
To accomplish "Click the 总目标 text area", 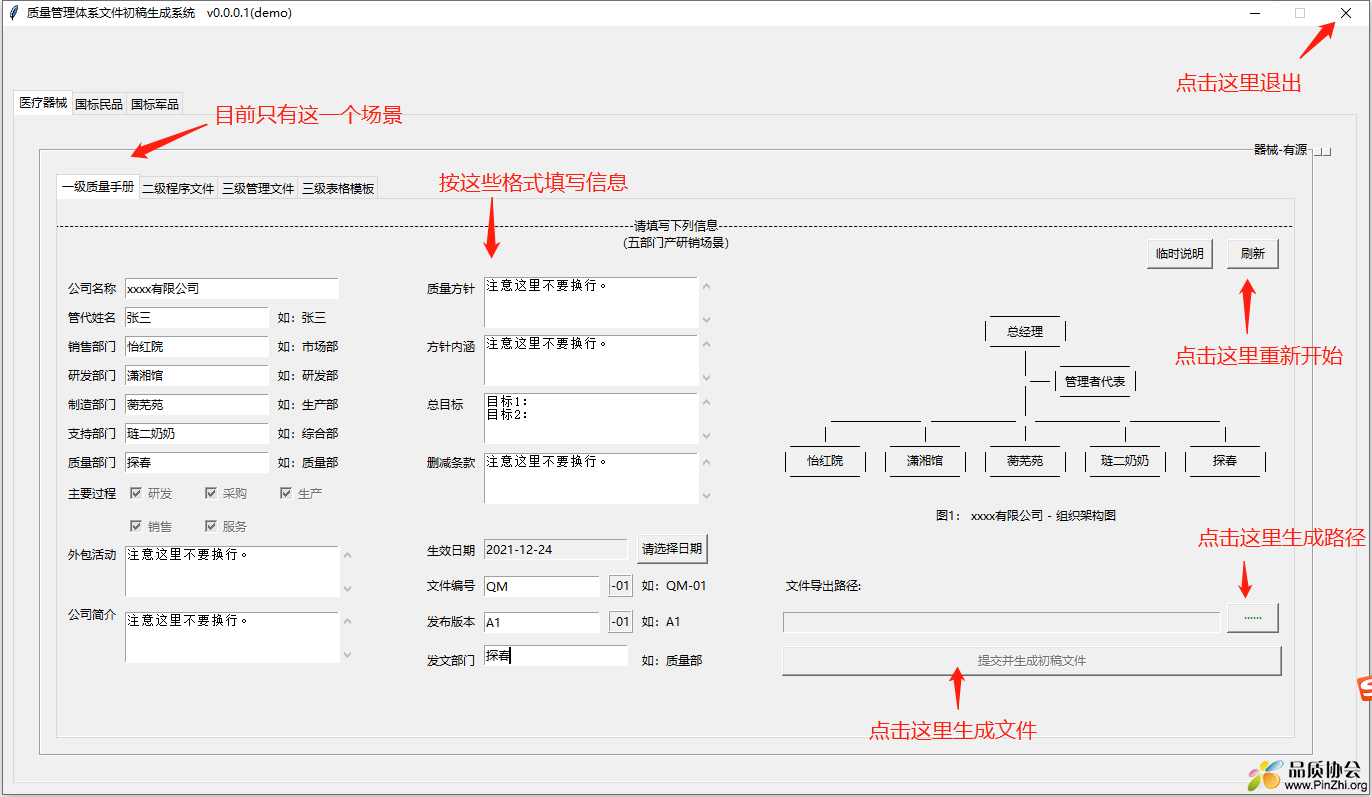I will (591, 418).
